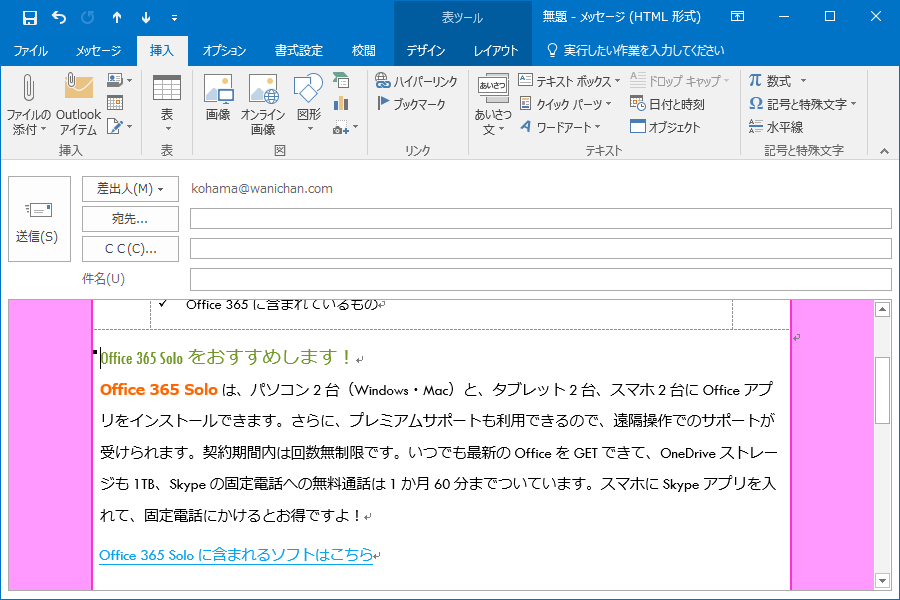900x600 pixels.
Task: Open the screenshot camera dropdown
Action: (346, 127)
